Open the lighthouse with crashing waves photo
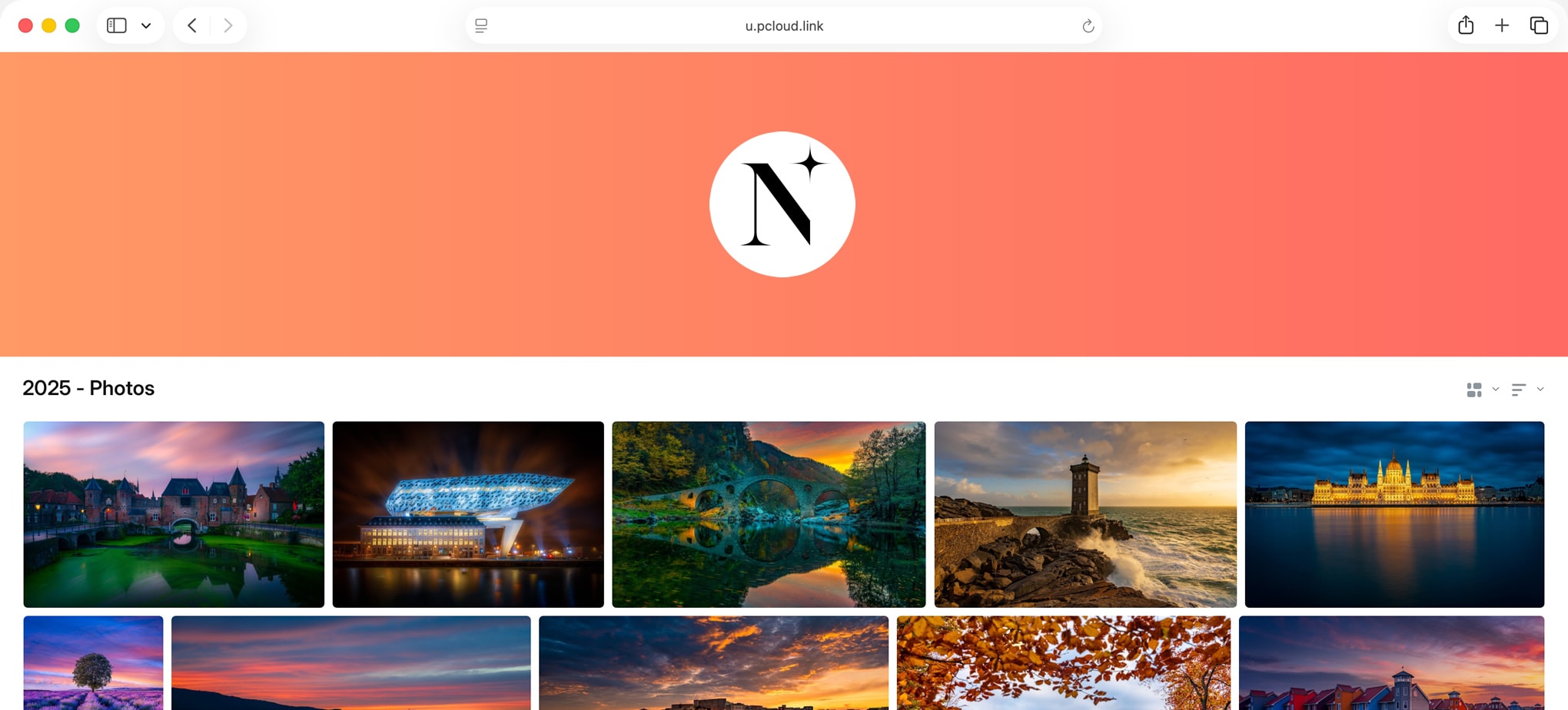The image size is (1568, 710). point(1085,513)
